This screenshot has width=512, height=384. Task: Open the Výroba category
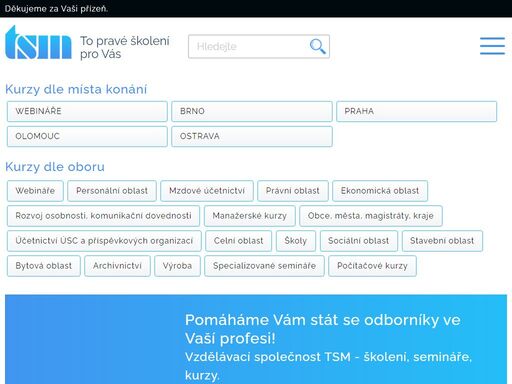click(177, 266)
